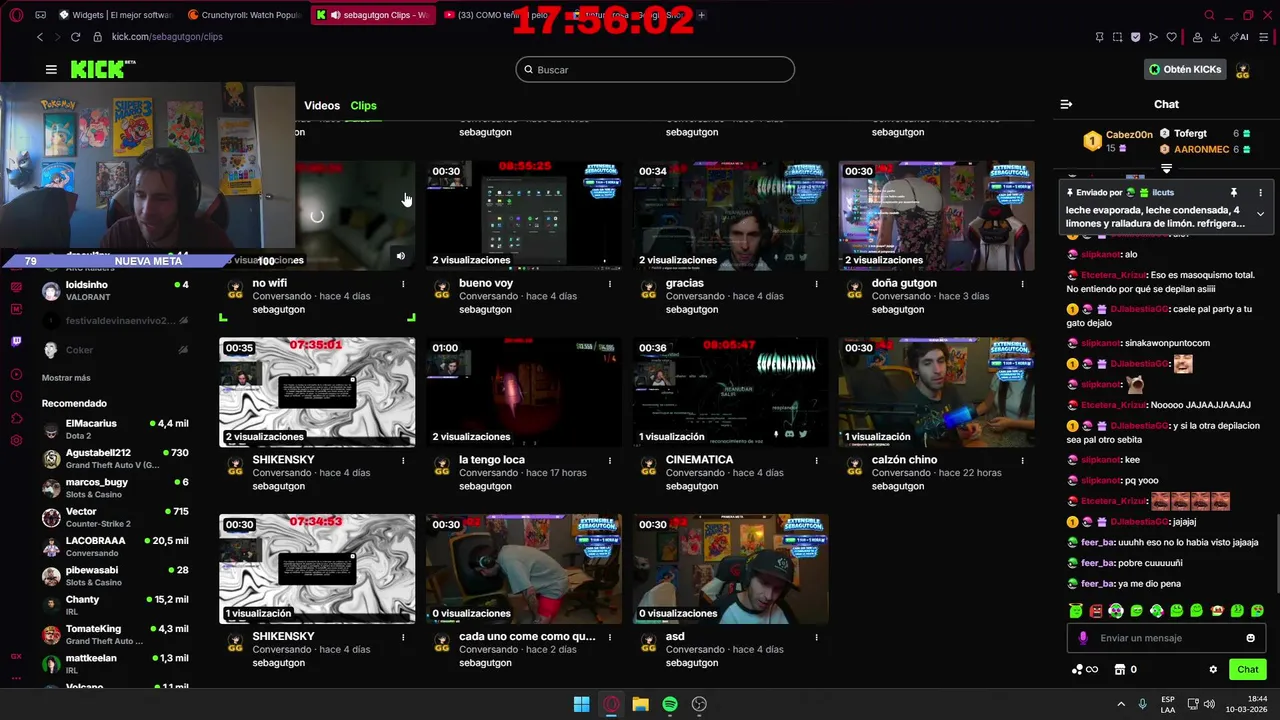Select the Clips tab
The height and width of the screenshot is (720, 1280).
(363, 105)
